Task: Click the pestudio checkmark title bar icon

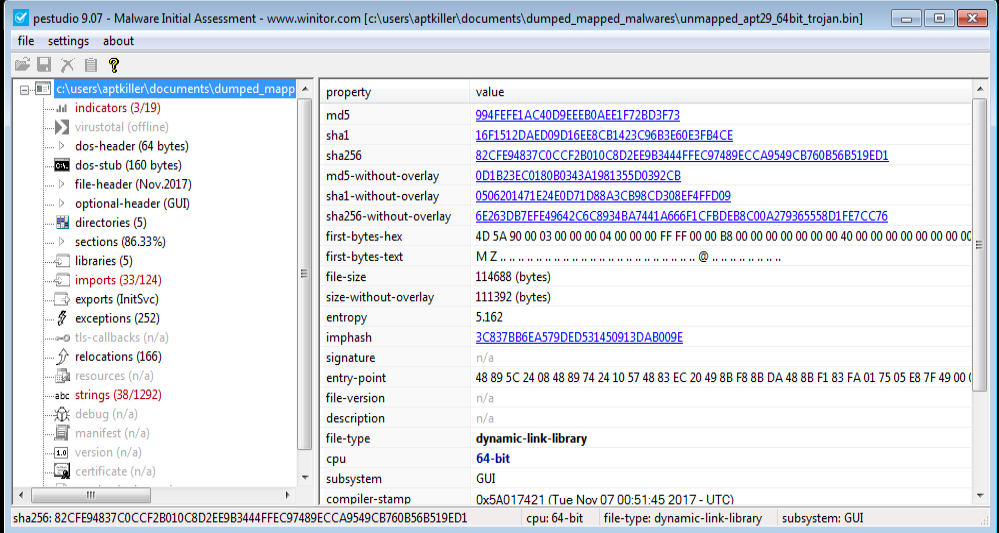Action: coord(20,17)
